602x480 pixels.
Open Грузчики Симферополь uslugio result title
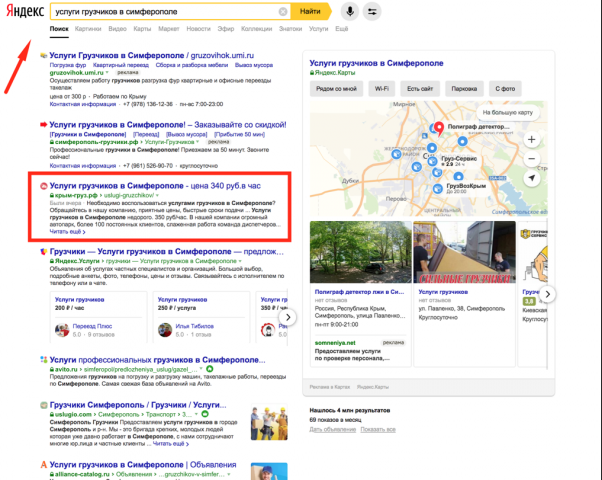pos(138,405)
